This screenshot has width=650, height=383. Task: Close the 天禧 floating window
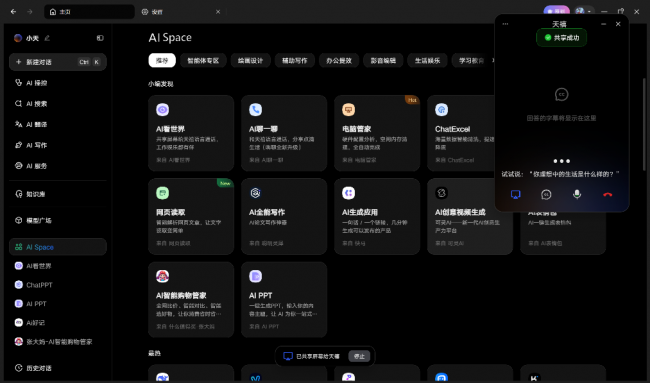pyautogui.click(x=618, y=24)
